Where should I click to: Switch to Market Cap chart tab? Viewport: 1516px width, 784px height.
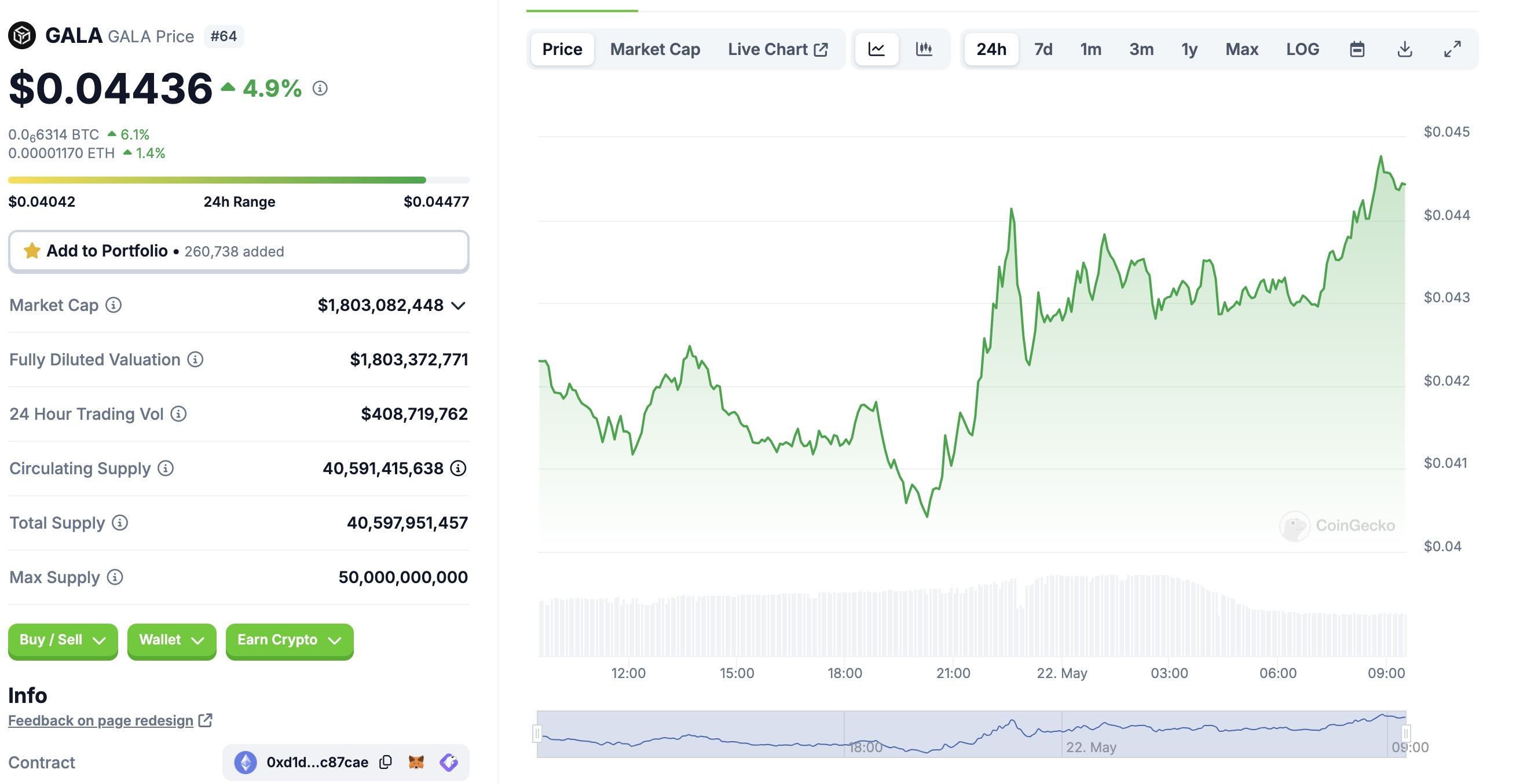(655, 49)
